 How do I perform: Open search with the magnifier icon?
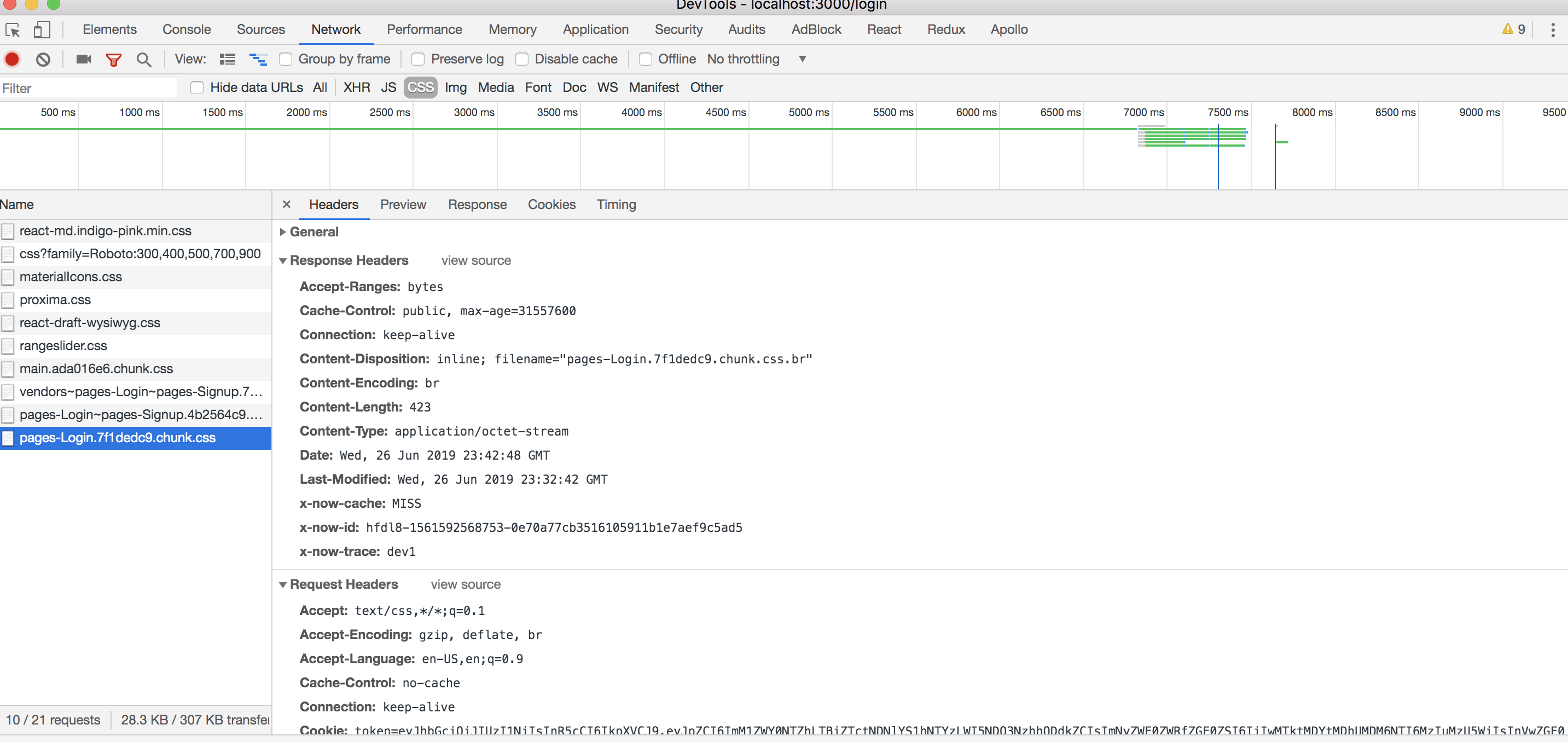point(144,59)
